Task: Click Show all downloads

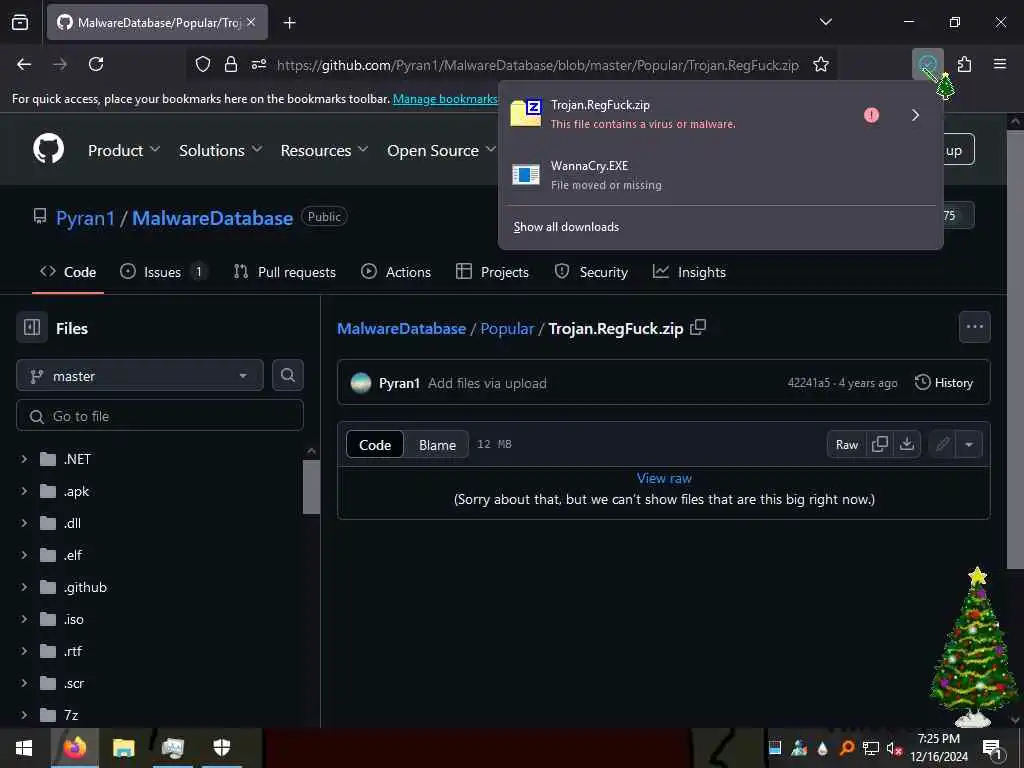Action: click(566, 227)
